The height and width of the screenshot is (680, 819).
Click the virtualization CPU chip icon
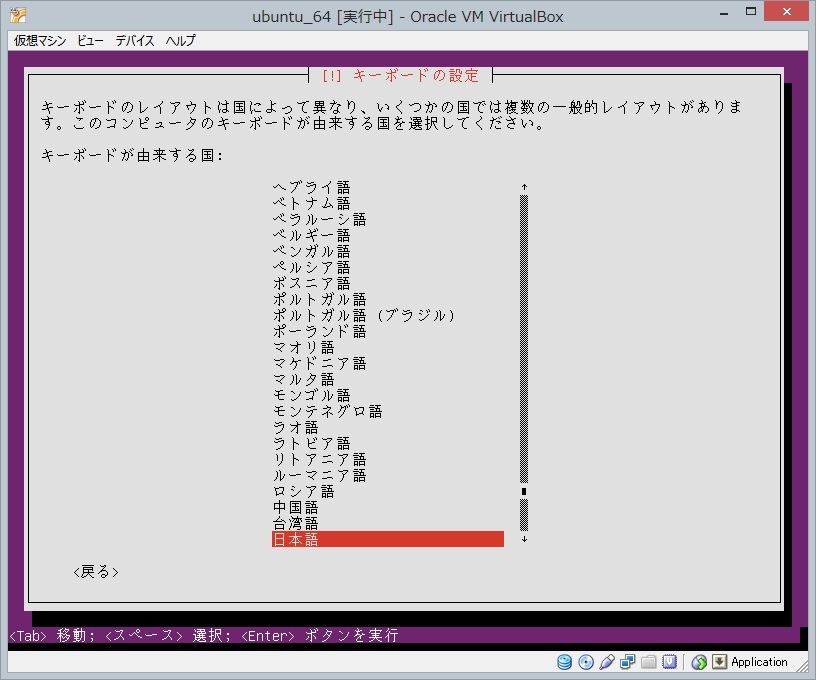point(670,662)
